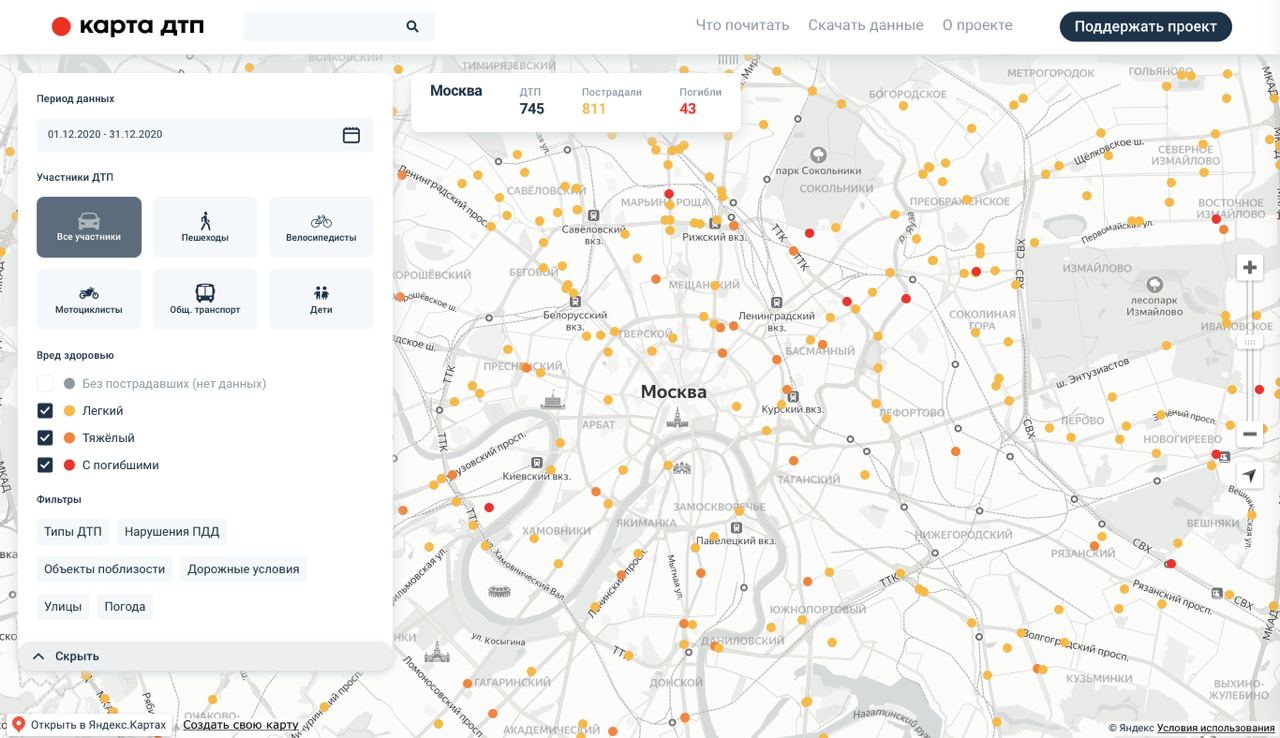Click the Москва title in stats card
The height and width of the screenshot is (738, 1280).
click(x=456, y=91)
